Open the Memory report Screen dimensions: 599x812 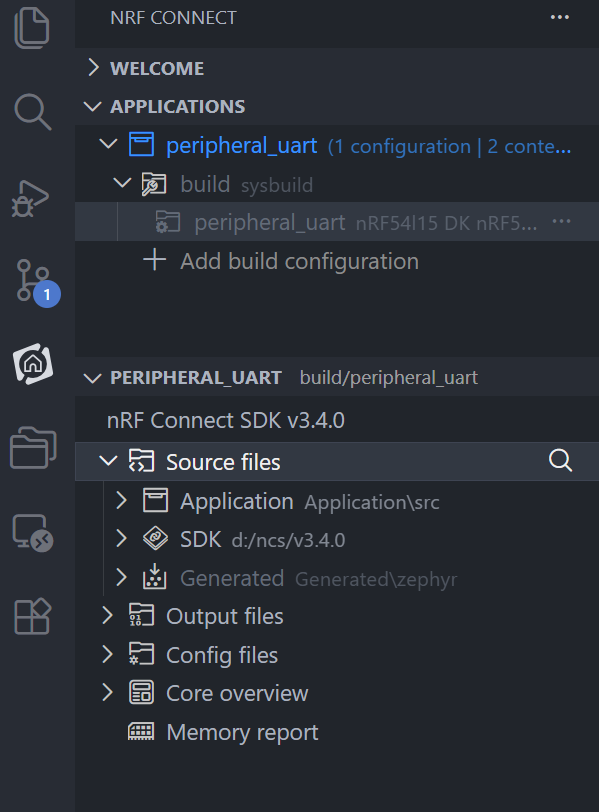pos(242,732)
